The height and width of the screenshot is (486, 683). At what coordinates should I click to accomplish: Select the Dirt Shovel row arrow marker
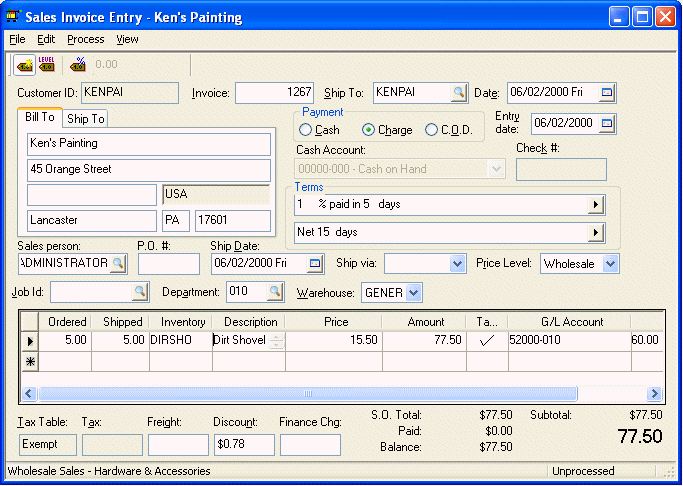30,341
